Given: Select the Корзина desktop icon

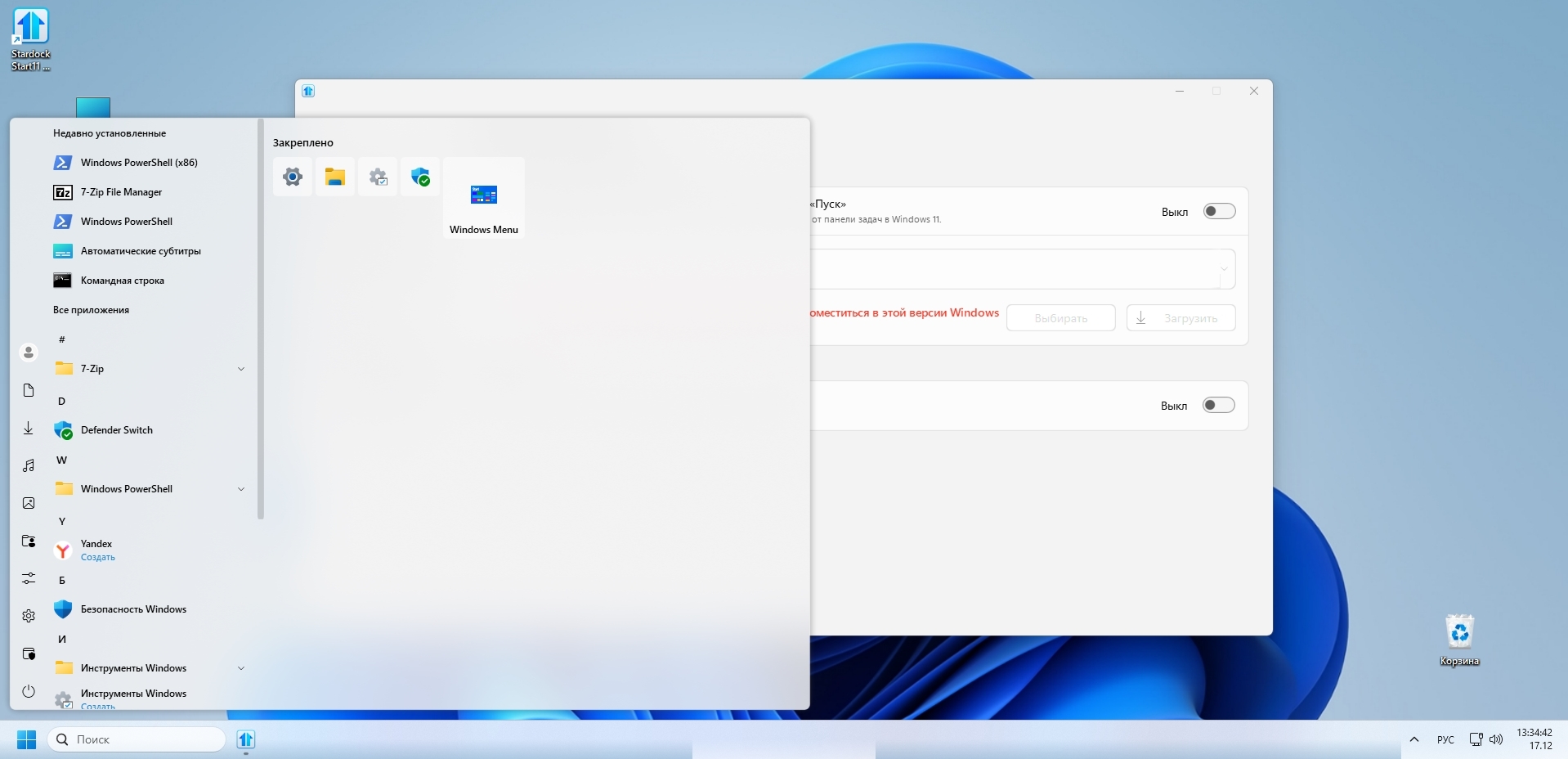Looking at the screenshot, I should [1459, 640].
